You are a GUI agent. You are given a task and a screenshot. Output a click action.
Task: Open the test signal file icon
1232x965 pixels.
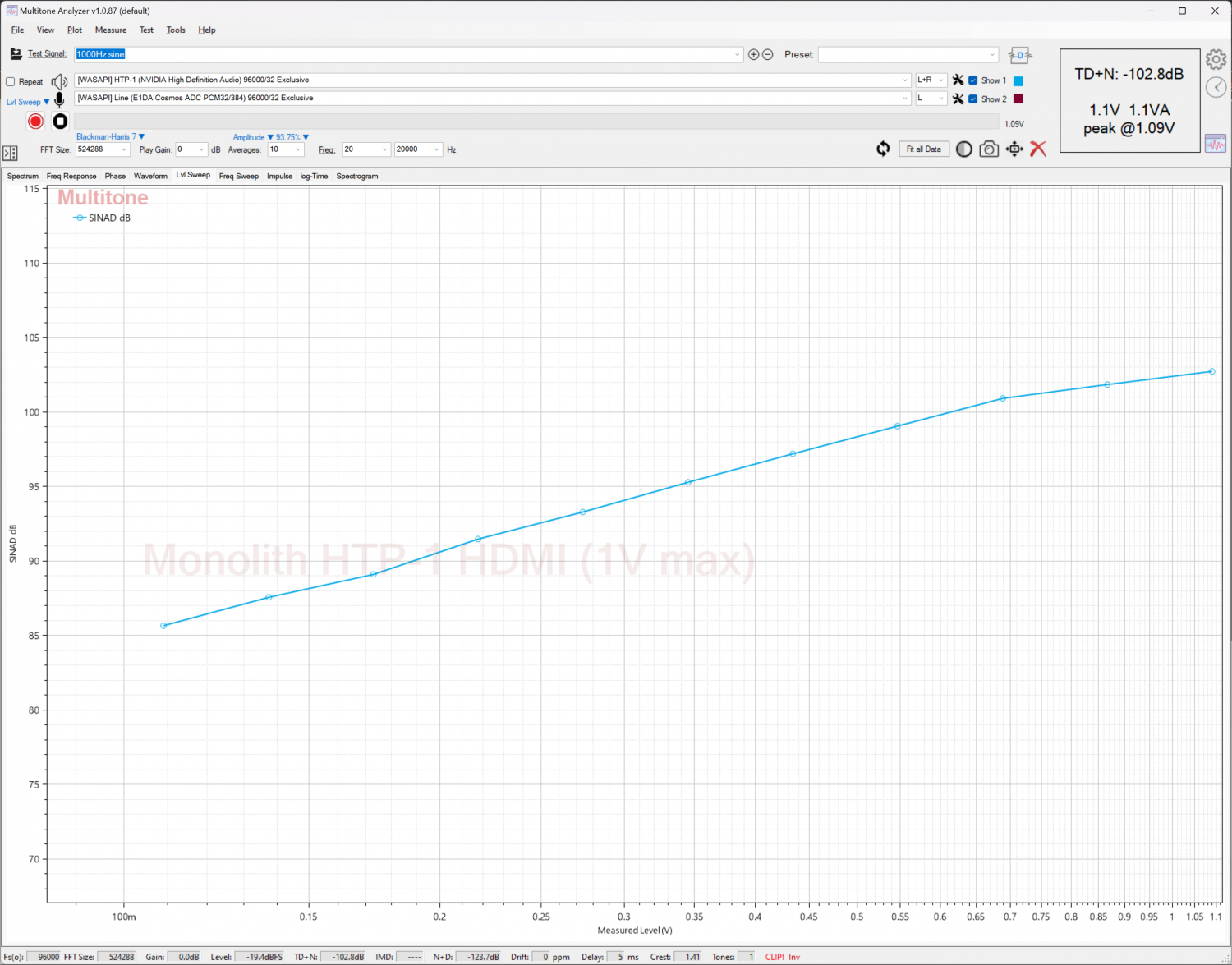coord(16,54)
